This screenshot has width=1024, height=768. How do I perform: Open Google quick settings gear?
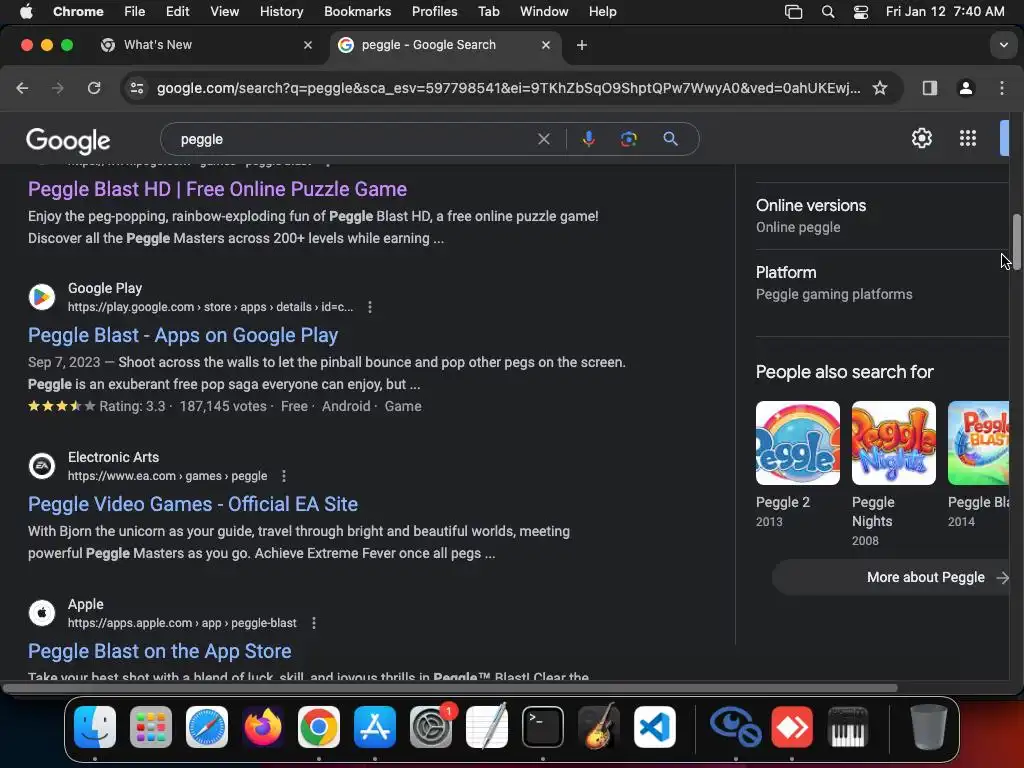pyautogui.click(x=921, y=138)
